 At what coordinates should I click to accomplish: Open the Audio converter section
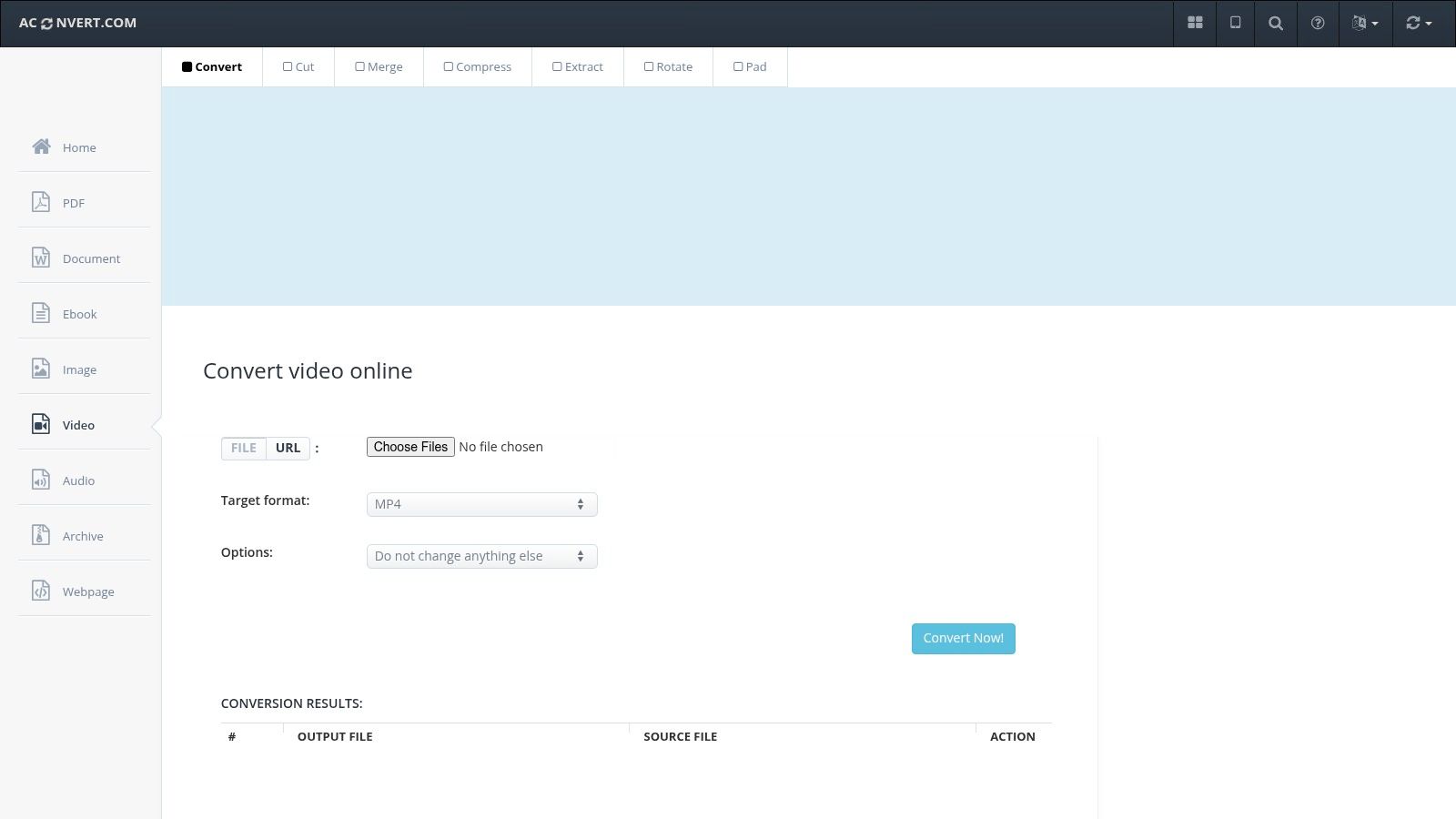[x=84, y=480]
